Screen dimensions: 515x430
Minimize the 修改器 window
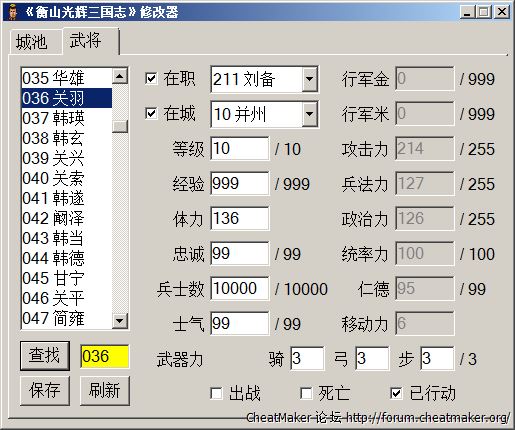click(x=468, y=12)
